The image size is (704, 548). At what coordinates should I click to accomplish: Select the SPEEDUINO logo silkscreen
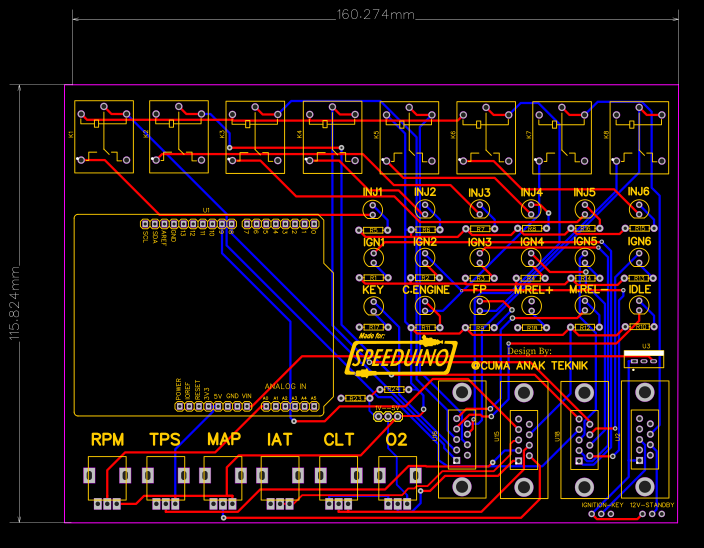click(401, 356)
